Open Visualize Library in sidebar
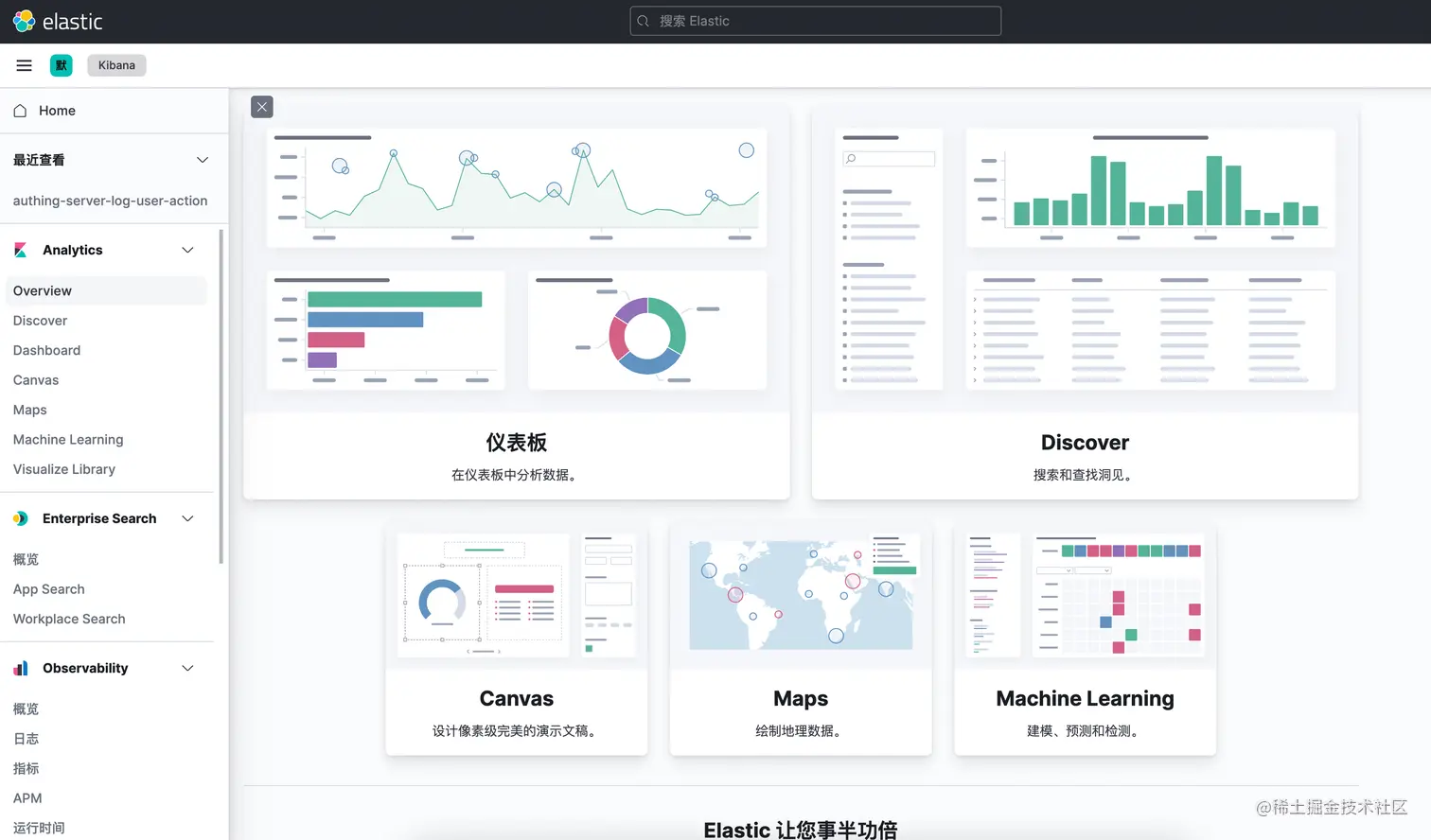The image size is (1431, 840). pos(64,469)
